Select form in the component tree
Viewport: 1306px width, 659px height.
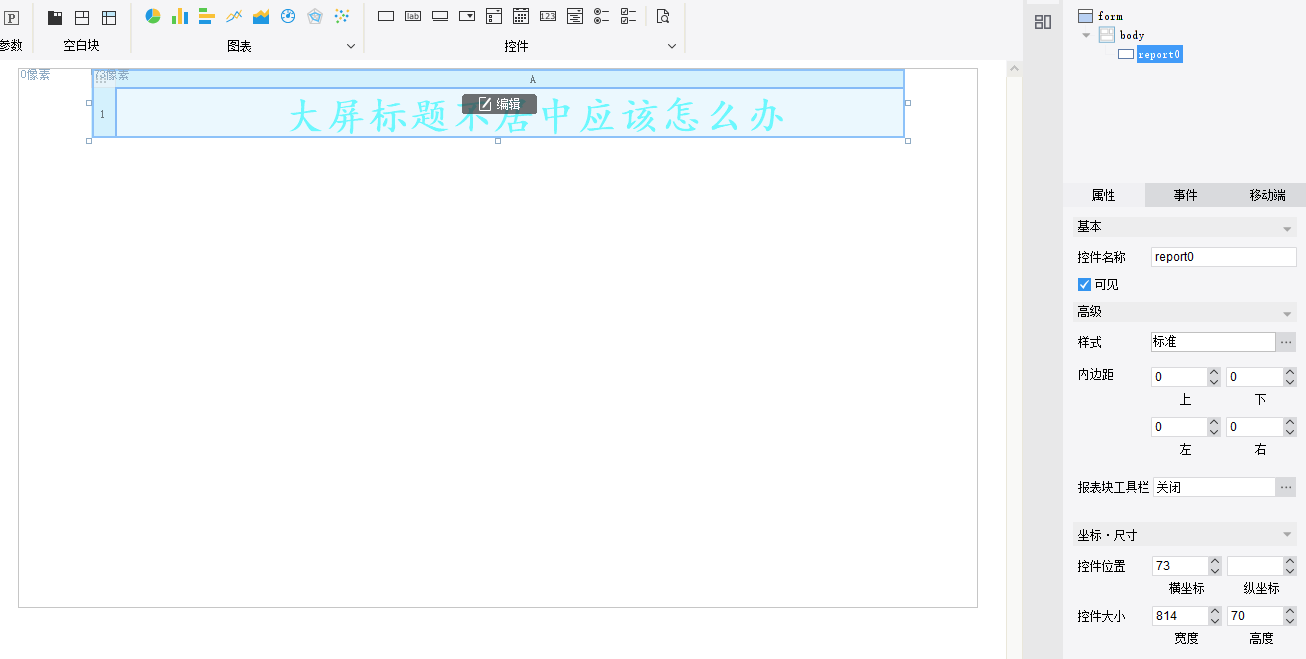[1110, 16]
